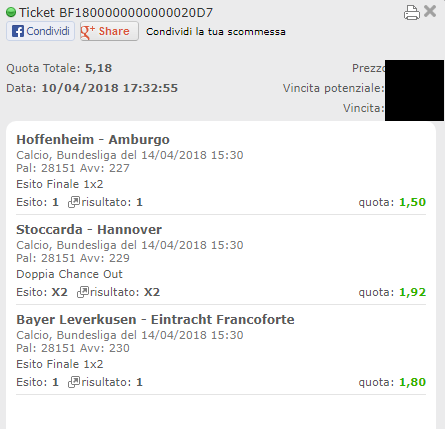Select the Stoccarda - Hannover match title
The width and height of the screenshot is (445, 429).
click(89, 230)
